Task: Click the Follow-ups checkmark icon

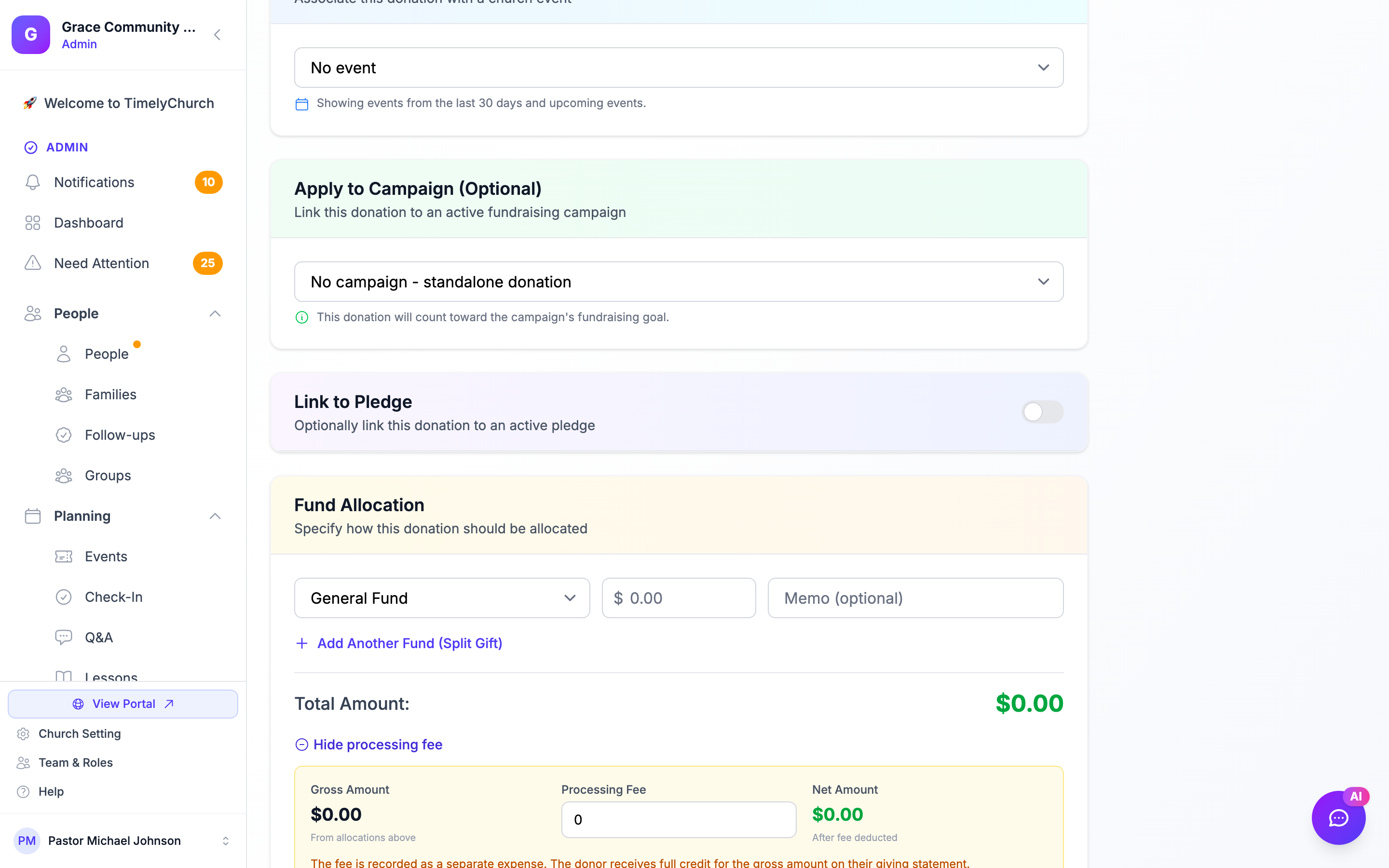Action: click(x=64, y=435)
